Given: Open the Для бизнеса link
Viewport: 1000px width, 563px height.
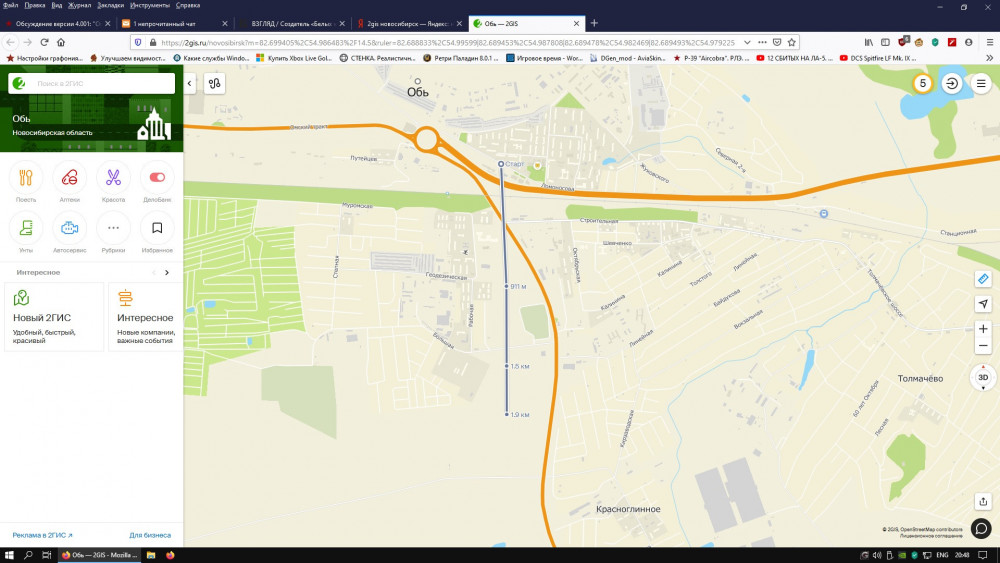Looking at the screenshot, I should pos(150,536).
